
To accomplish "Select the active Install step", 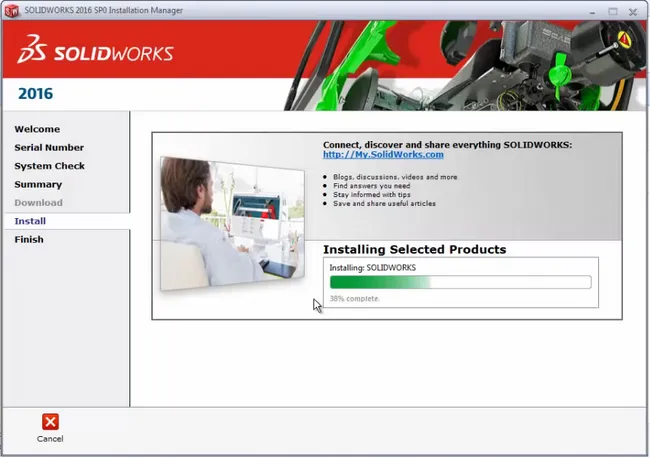I will click(x=30, y=221).
